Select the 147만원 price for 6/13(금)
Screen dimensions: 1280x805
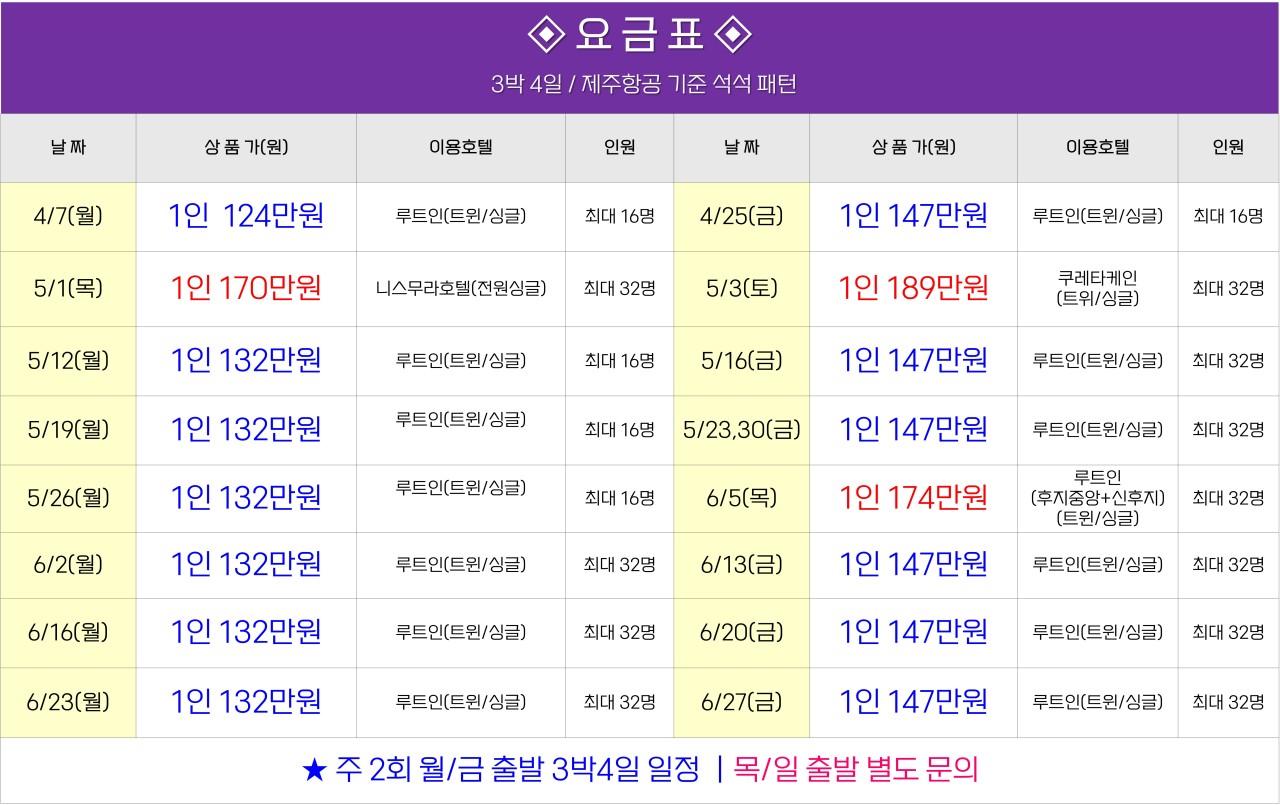tap(914, 565)
